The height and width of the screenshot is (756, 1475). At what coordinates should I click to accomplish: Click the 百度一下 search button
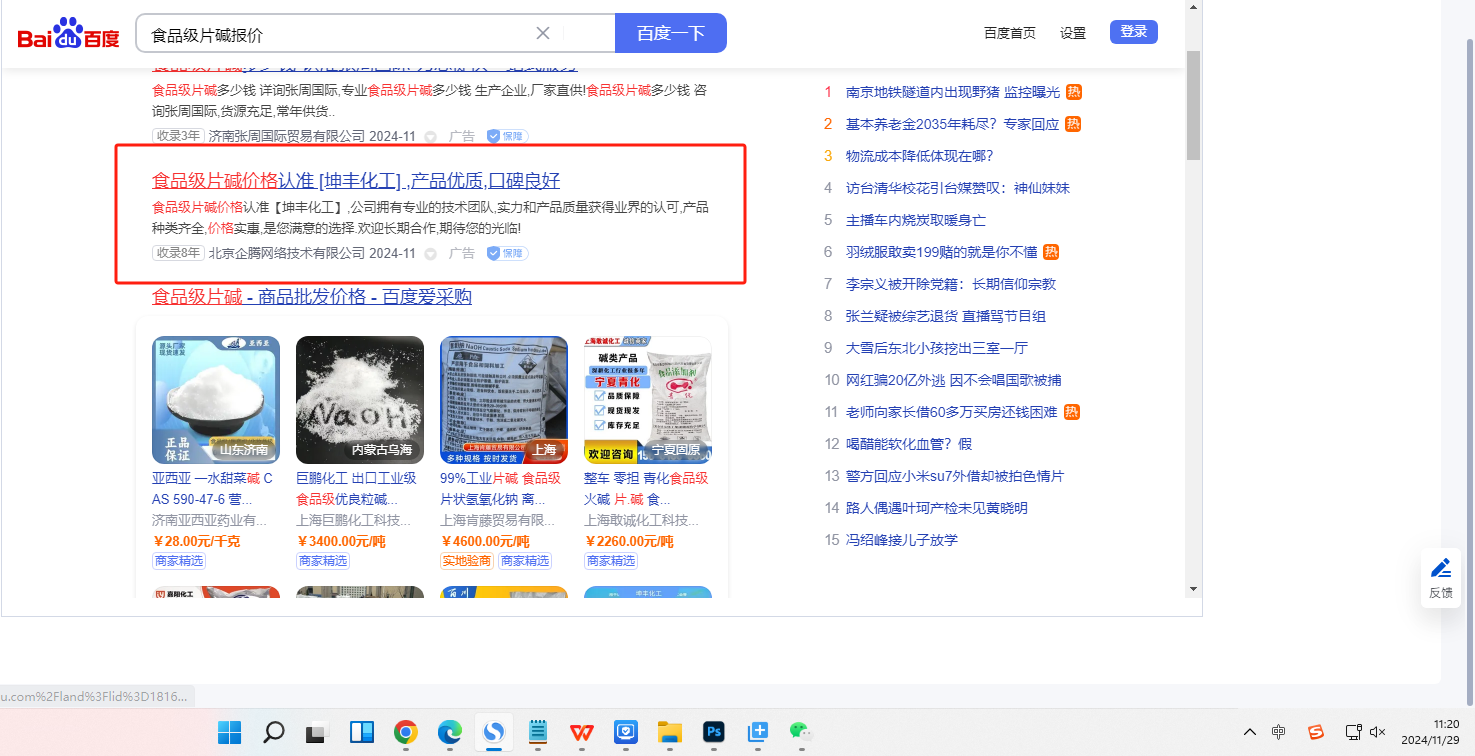pyautogui.click(x=671, y=33)
